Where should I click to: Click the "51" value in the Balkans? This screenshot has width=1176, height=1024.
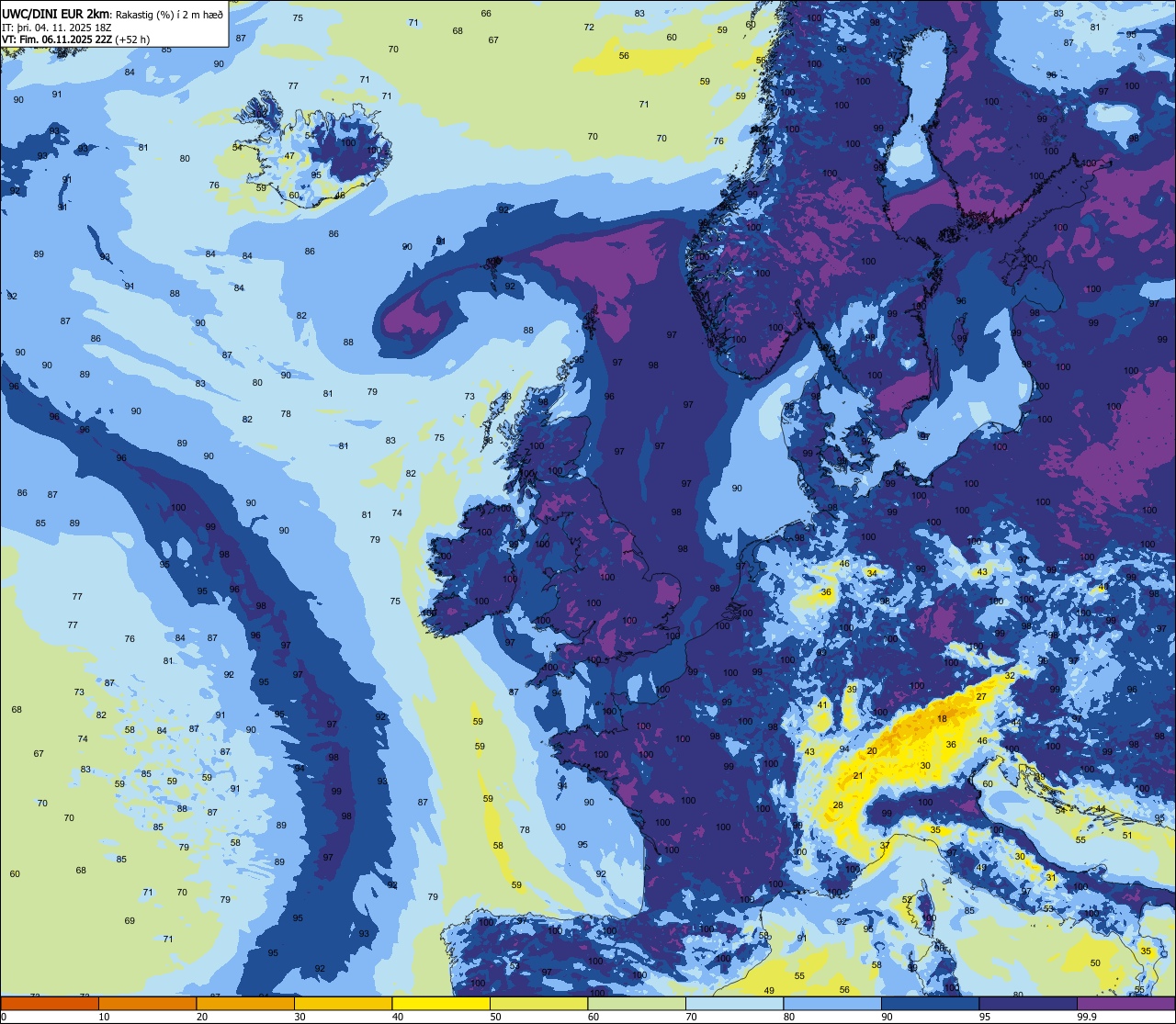pyautogui.click(x=1127, y=835)
